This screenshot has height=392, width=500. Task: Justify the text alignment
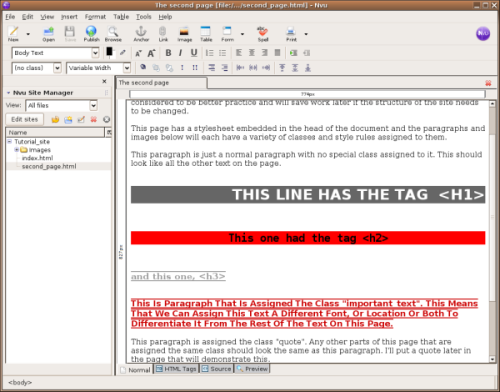point(277,53)
